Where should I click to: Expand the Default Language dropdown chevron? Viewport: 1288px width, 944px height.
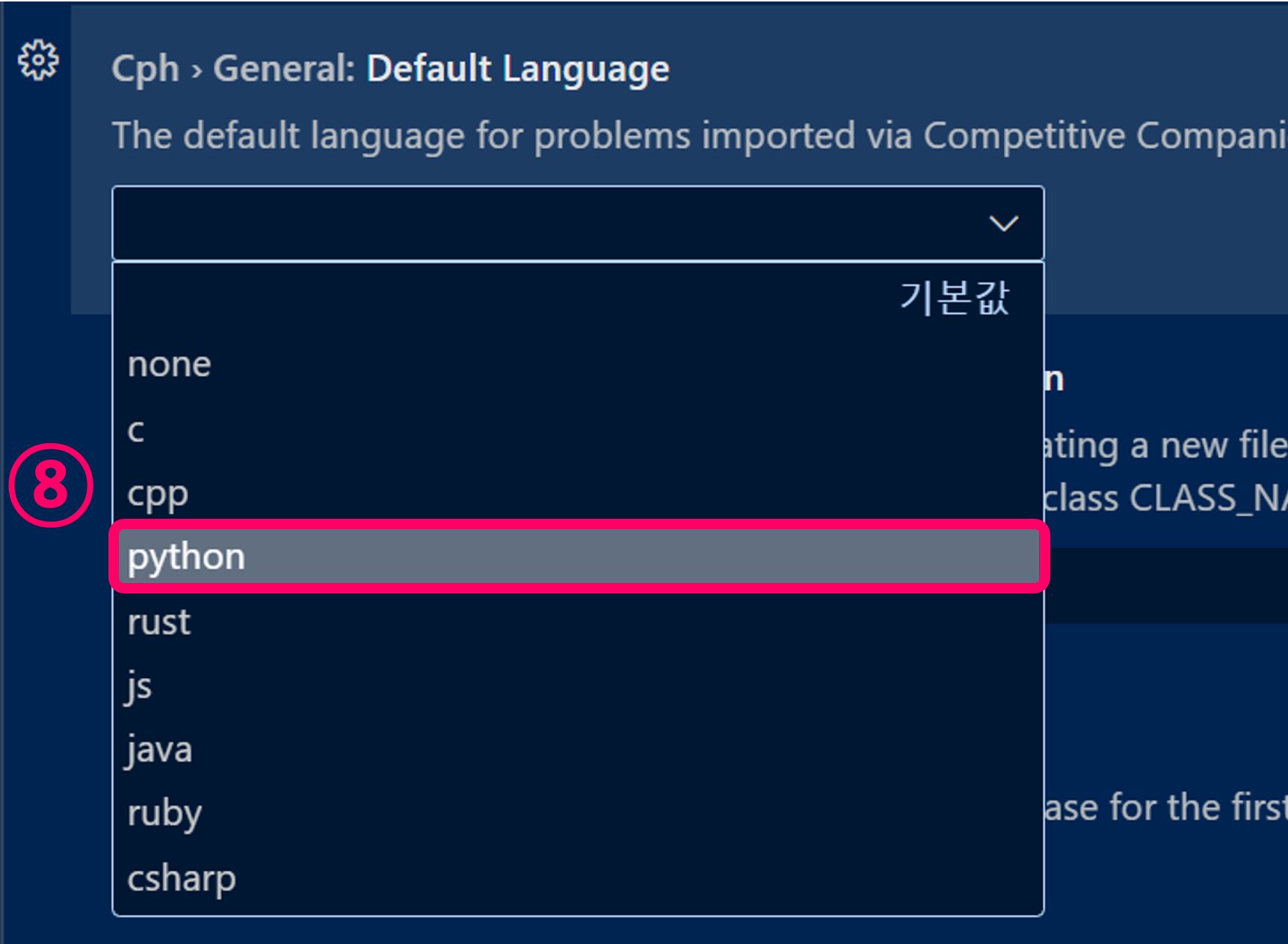pyautogui.click(x=1003, y=223)
